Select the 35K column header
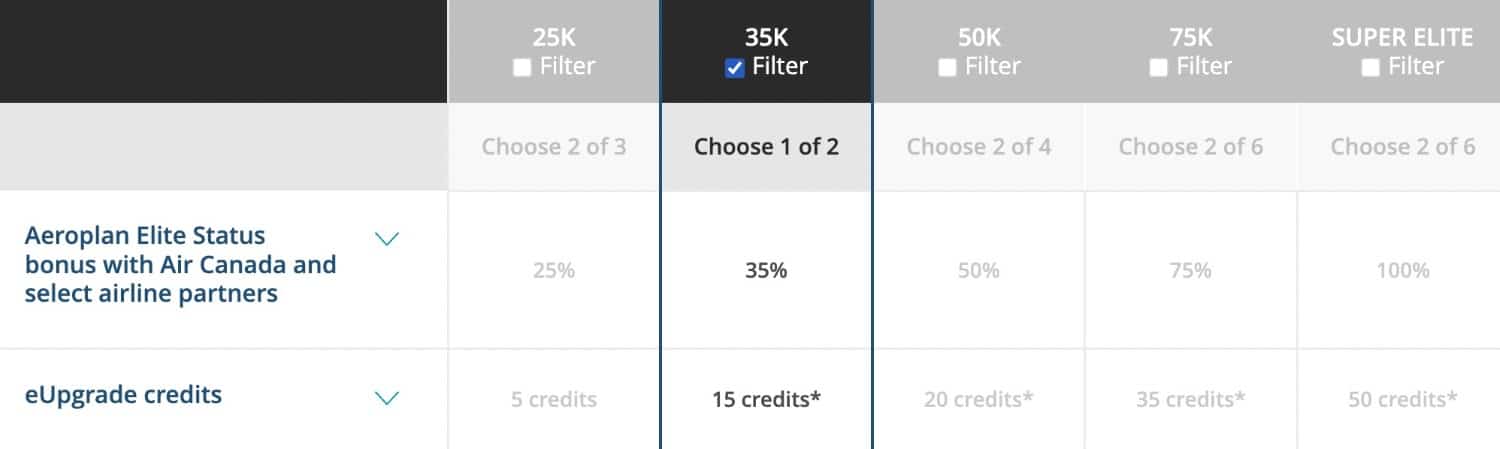 point(766,38)
